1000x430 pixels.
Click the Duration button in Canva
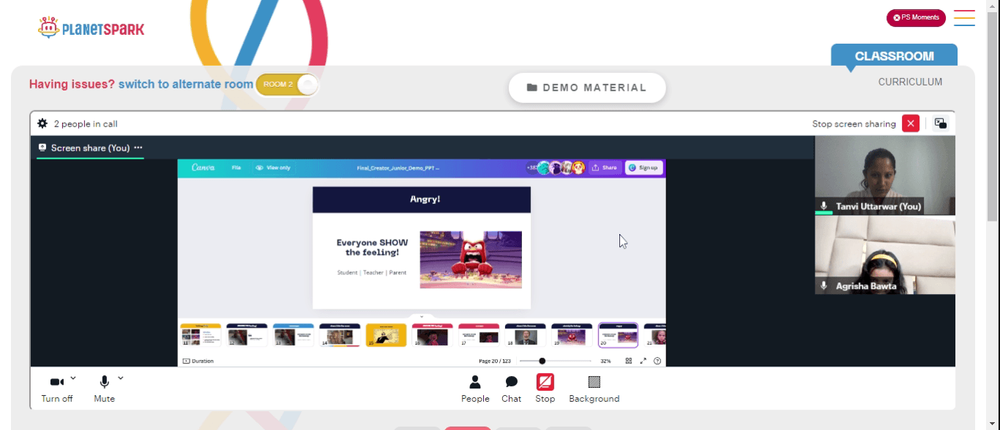198,361
